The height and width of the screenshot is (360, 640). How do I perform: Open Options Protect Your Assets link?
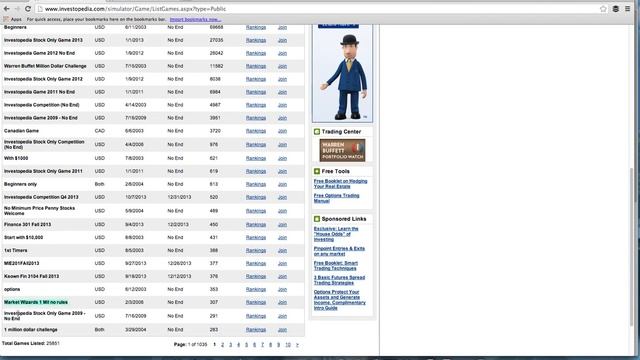340,300
